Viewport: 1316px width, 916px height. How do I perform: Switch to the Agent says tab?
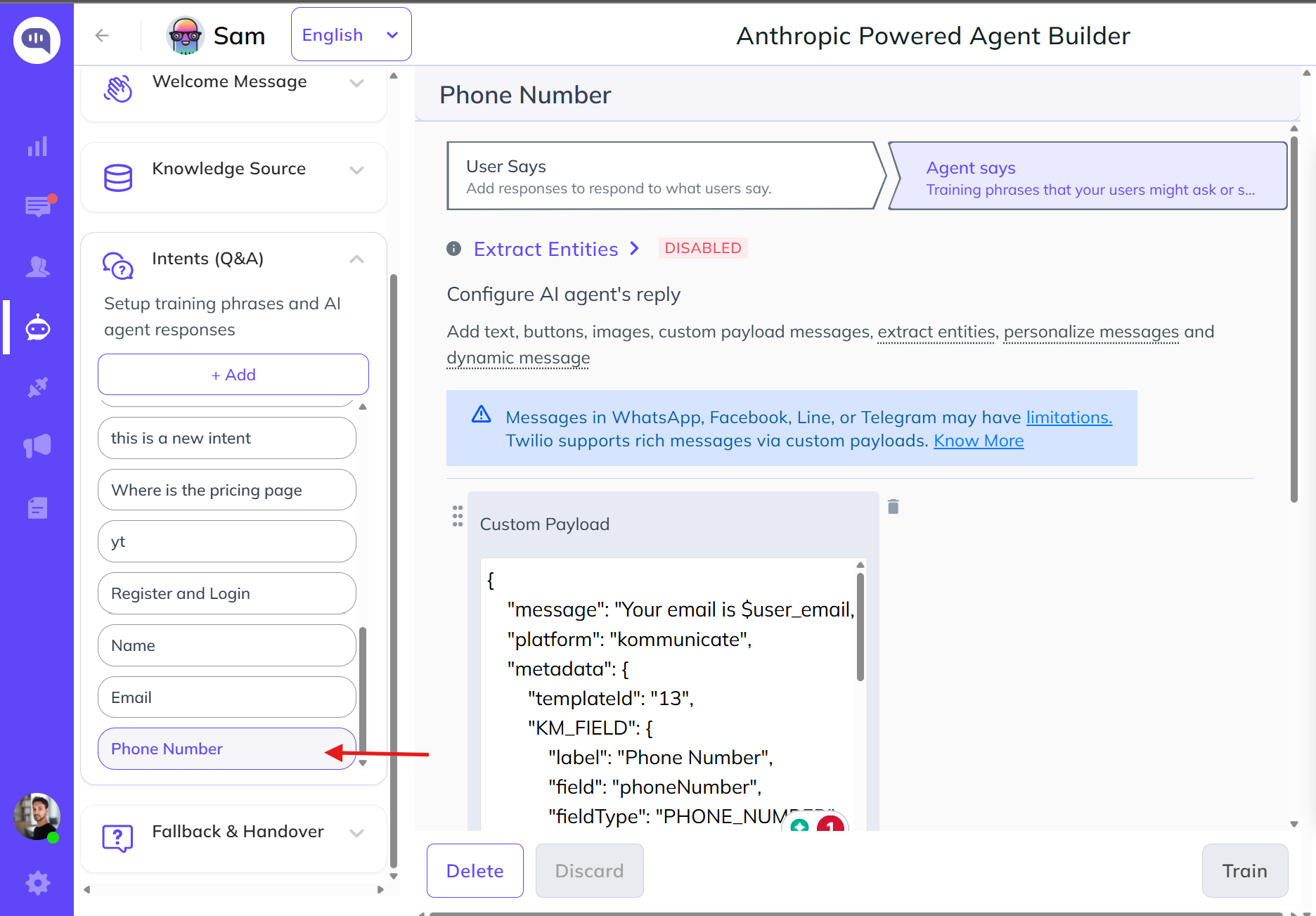tap(1088, 176)
